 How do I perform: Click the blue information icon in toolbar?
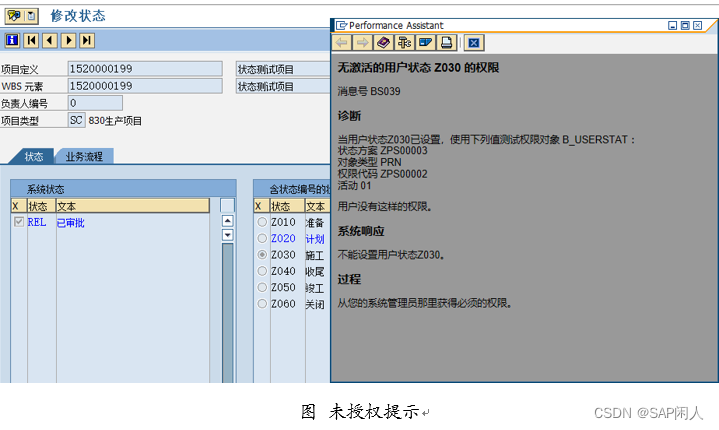(12, 41)
